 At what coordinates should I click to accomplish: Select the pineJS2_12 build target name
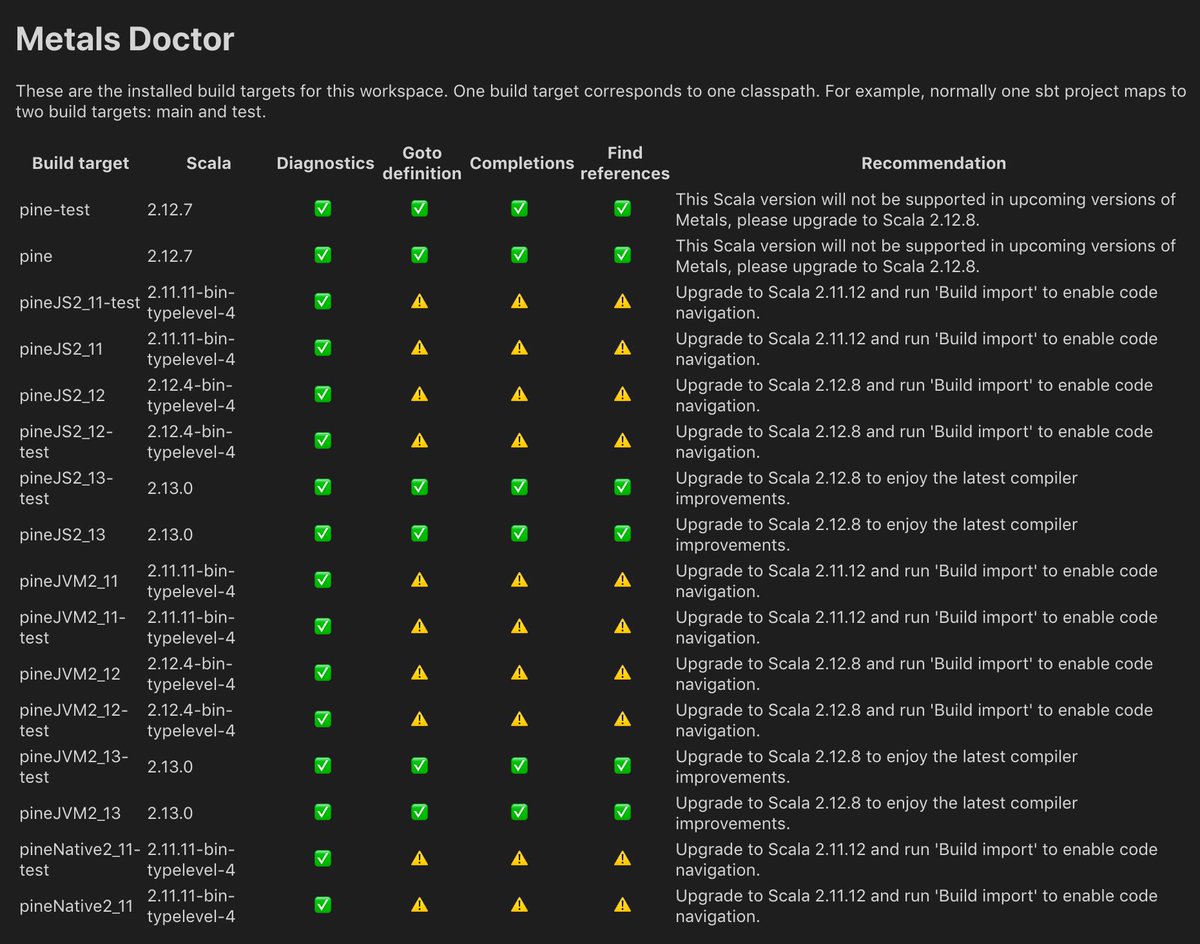[x=62, y=395]
